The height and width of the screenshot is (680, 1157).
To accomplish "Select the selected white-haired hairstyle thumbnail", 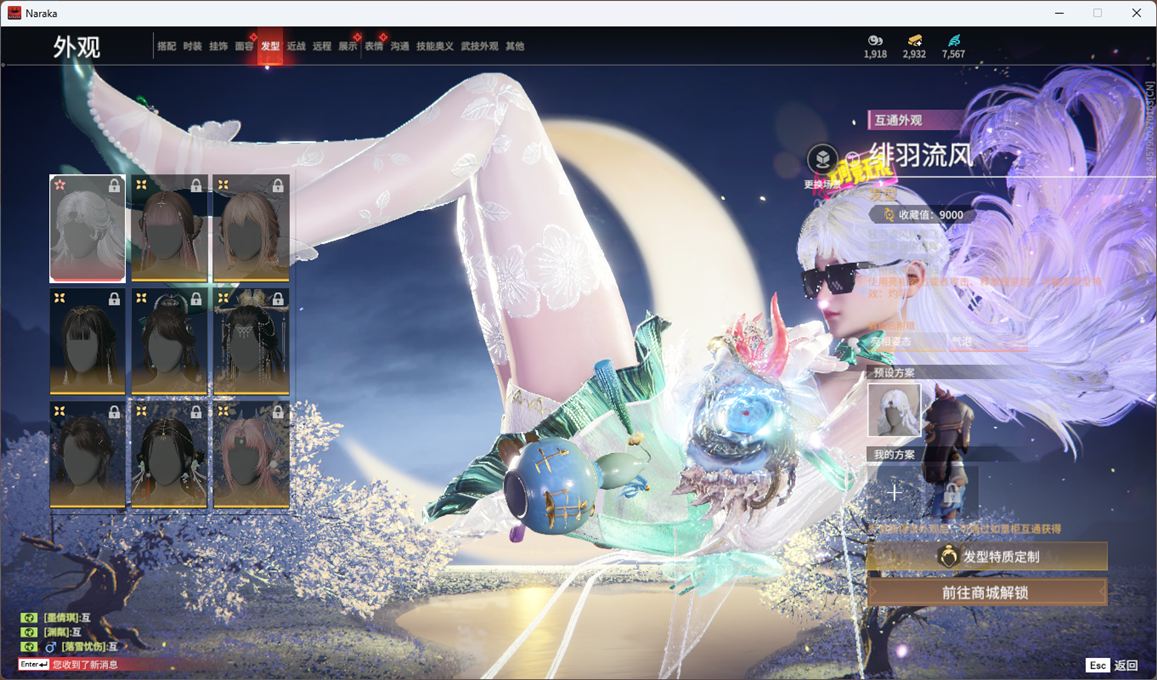I will pos(87,229).
